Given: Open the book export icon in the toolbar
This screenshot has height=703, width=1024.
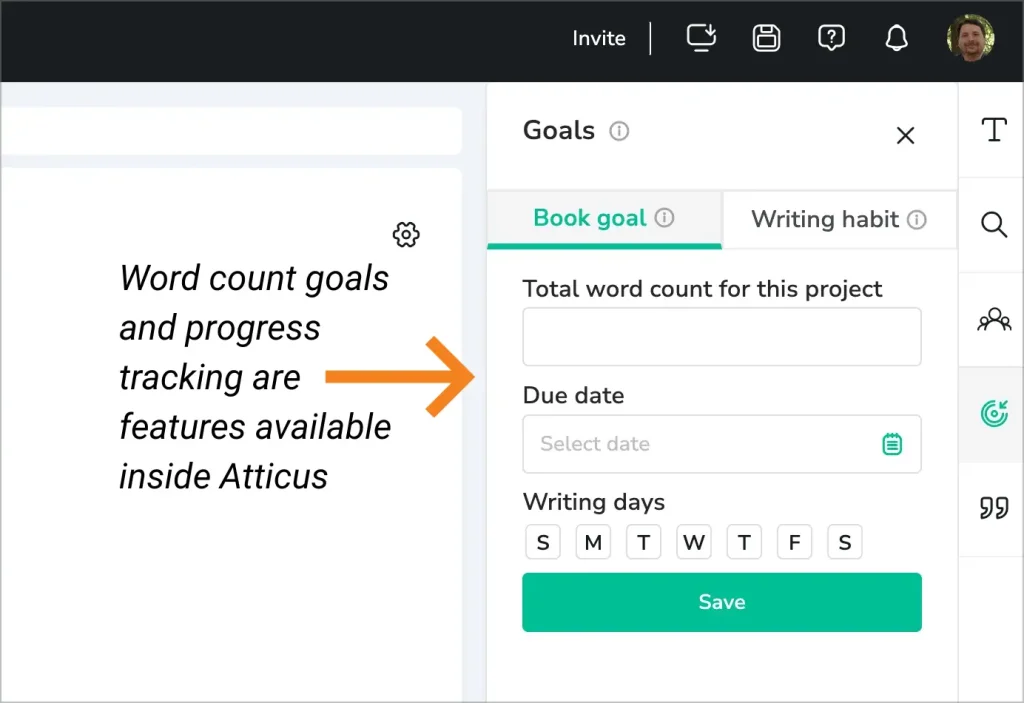Looking at the screenshot, I should 701,38.
